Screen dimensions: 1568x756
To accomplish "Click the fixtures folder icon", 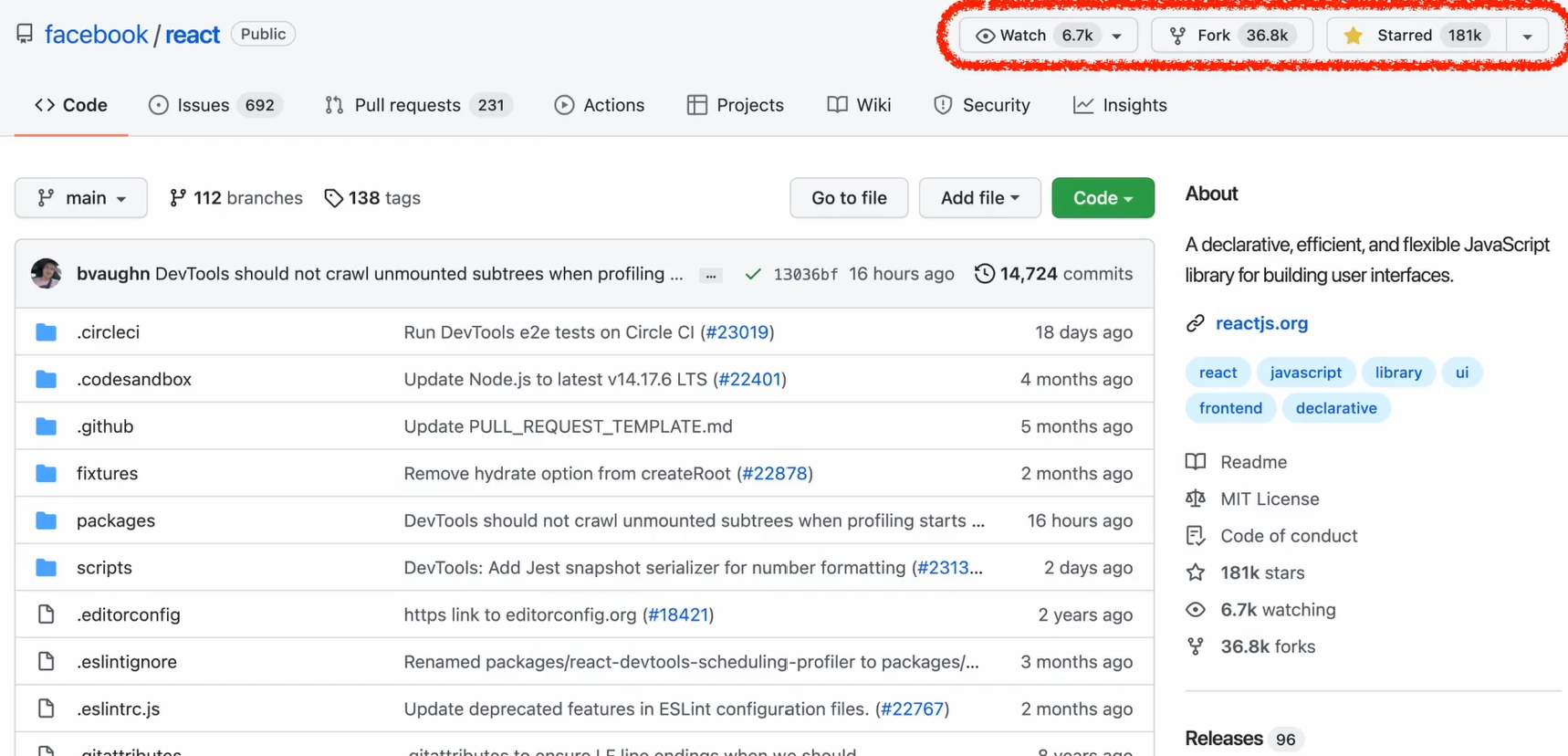I will click(46, 473).
